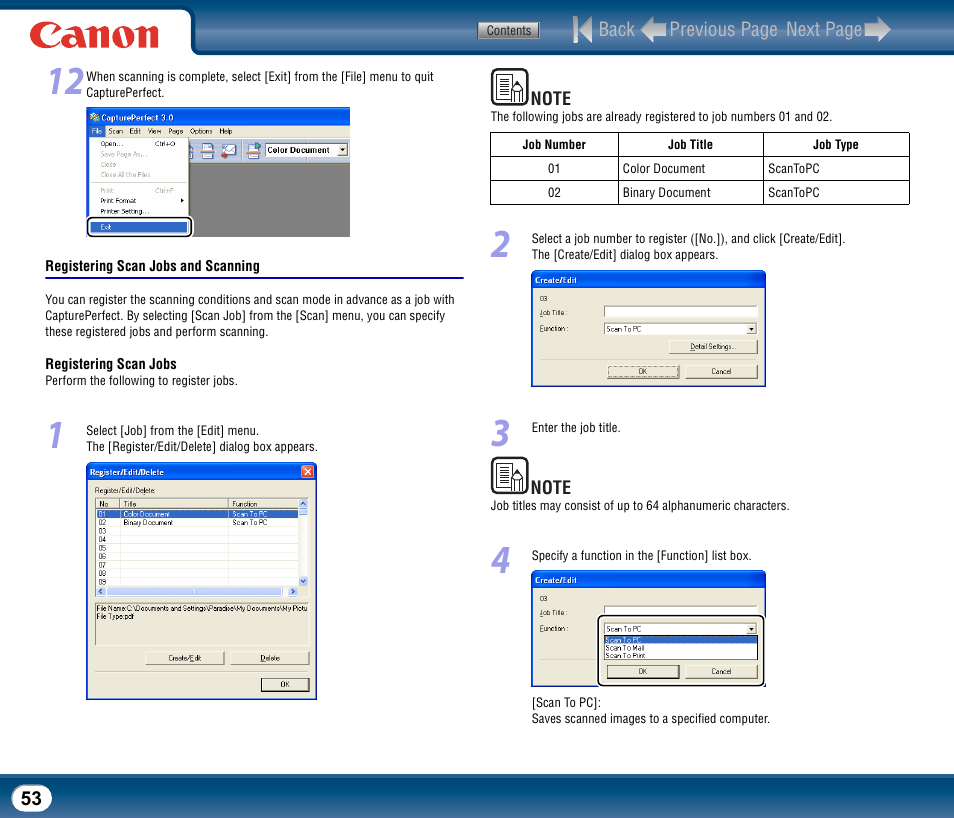Click the job list horizontal scrollbar thumb
This screenshot has height=818, width=954.
coord(194,591)
